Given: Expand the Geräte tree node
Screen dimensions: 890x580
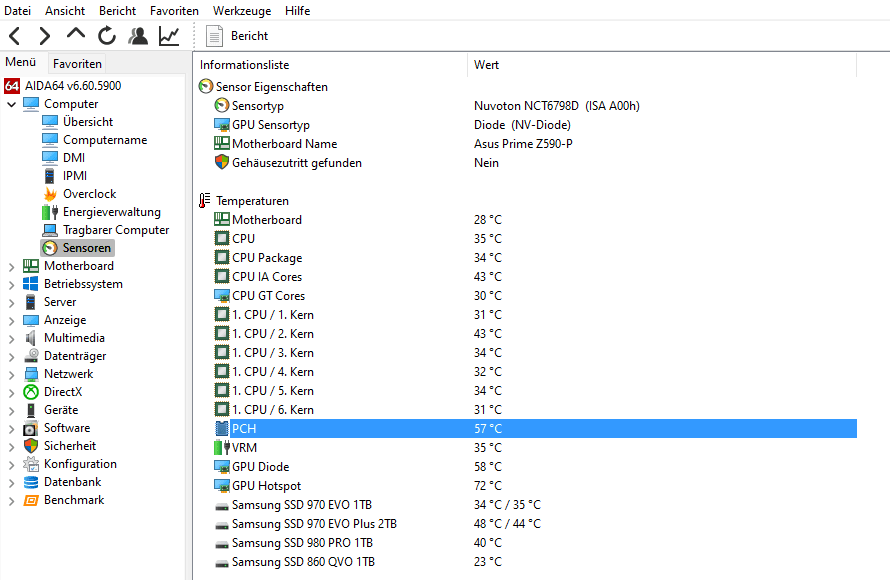Looking at the screenshot, I should tap(11, 411).
